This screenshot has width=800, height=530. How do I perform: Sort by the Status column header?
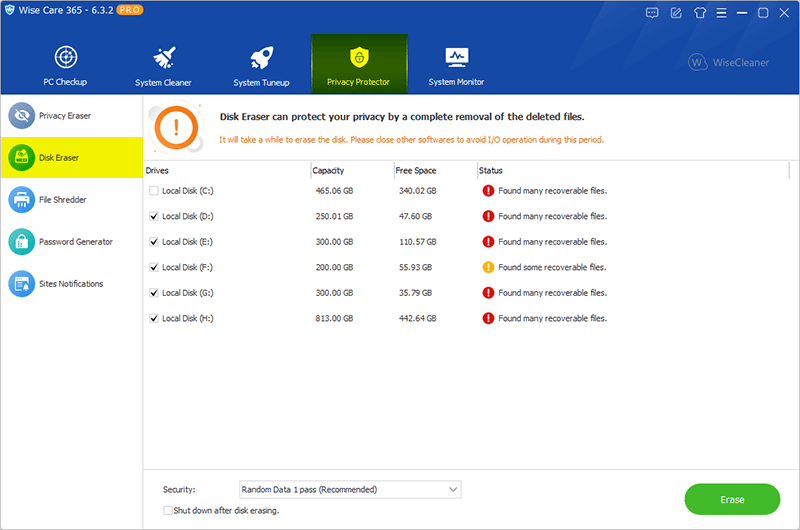(x=633, y=170)
